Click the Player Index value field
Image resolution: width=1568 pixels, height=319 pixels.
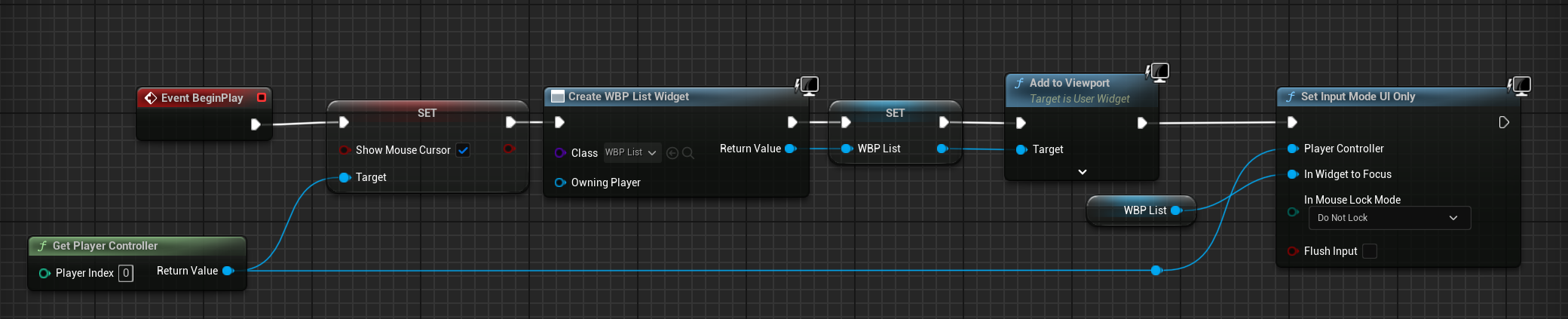[x=126, y=273]
